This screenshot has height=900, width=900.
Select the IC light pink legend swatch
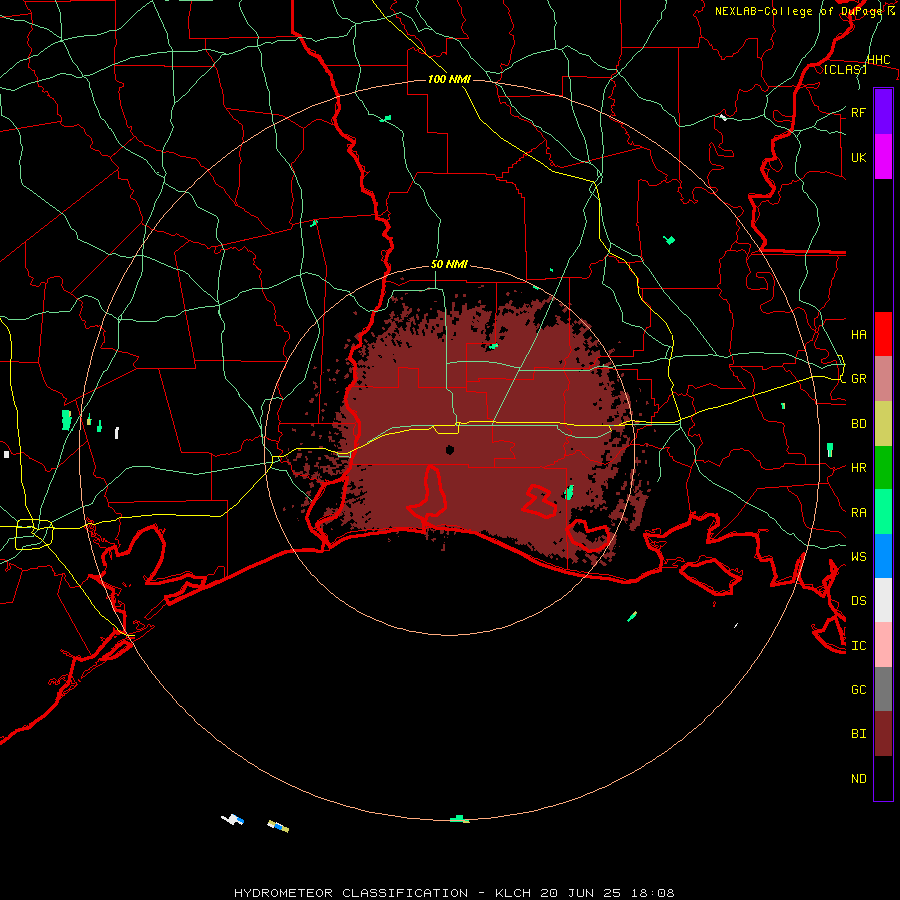click(883, 645)
